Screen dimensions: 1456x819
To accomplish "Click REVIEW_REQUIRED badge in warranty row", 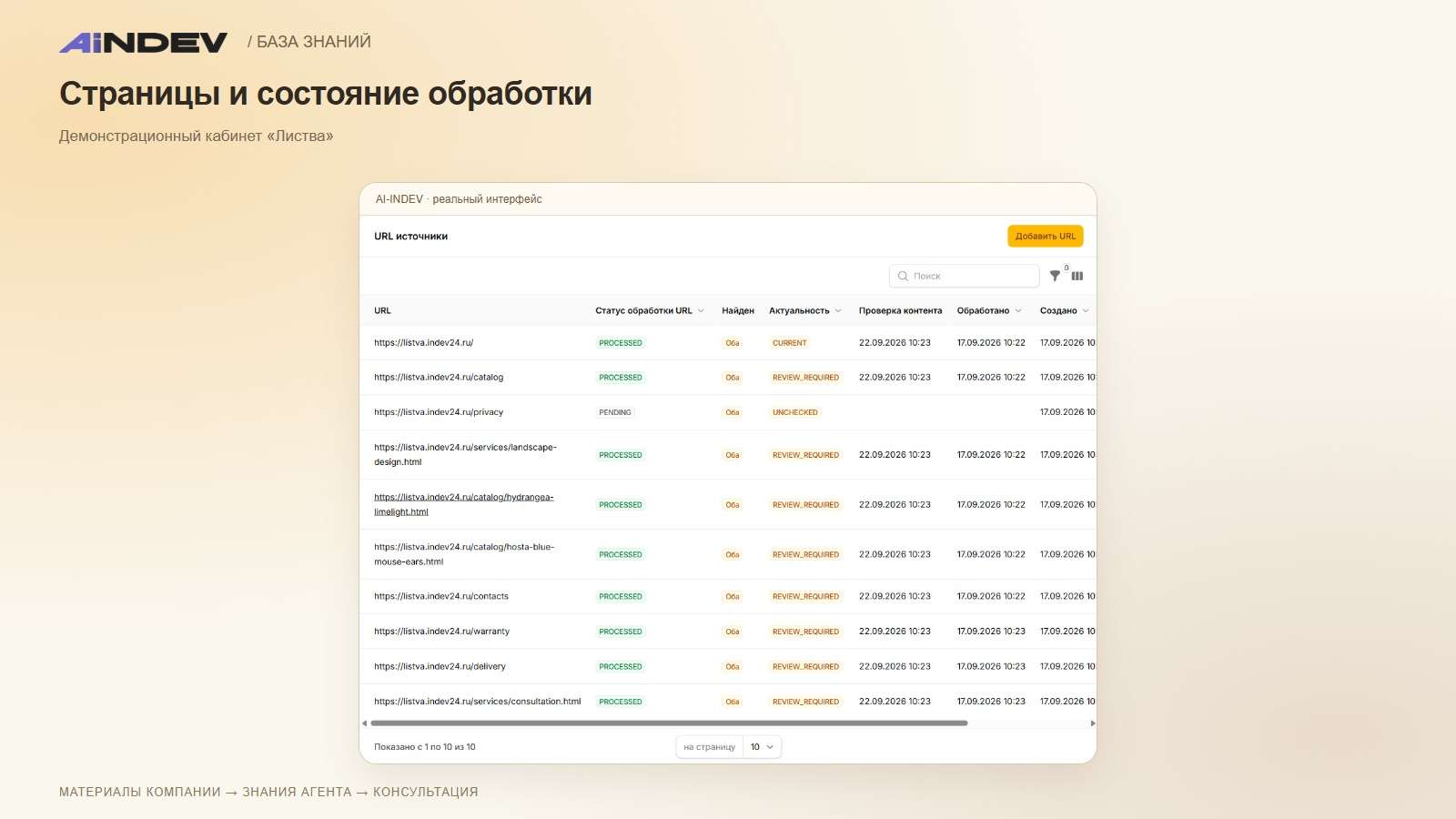I will (x=805, y=632).
